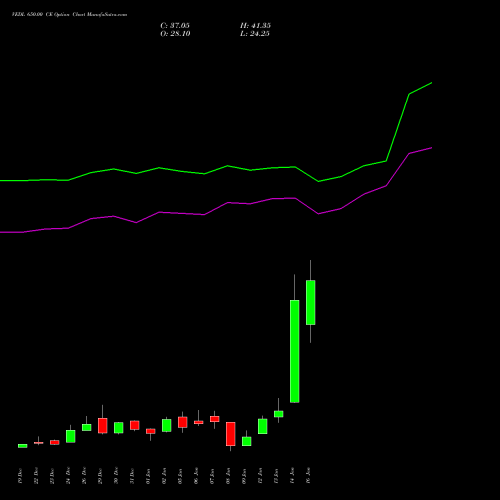The height and width of the screenshot is (500, 500).
Task: Click the low value 'L: 24.25'
Action: pyautogui.click(x=255, y=34)
